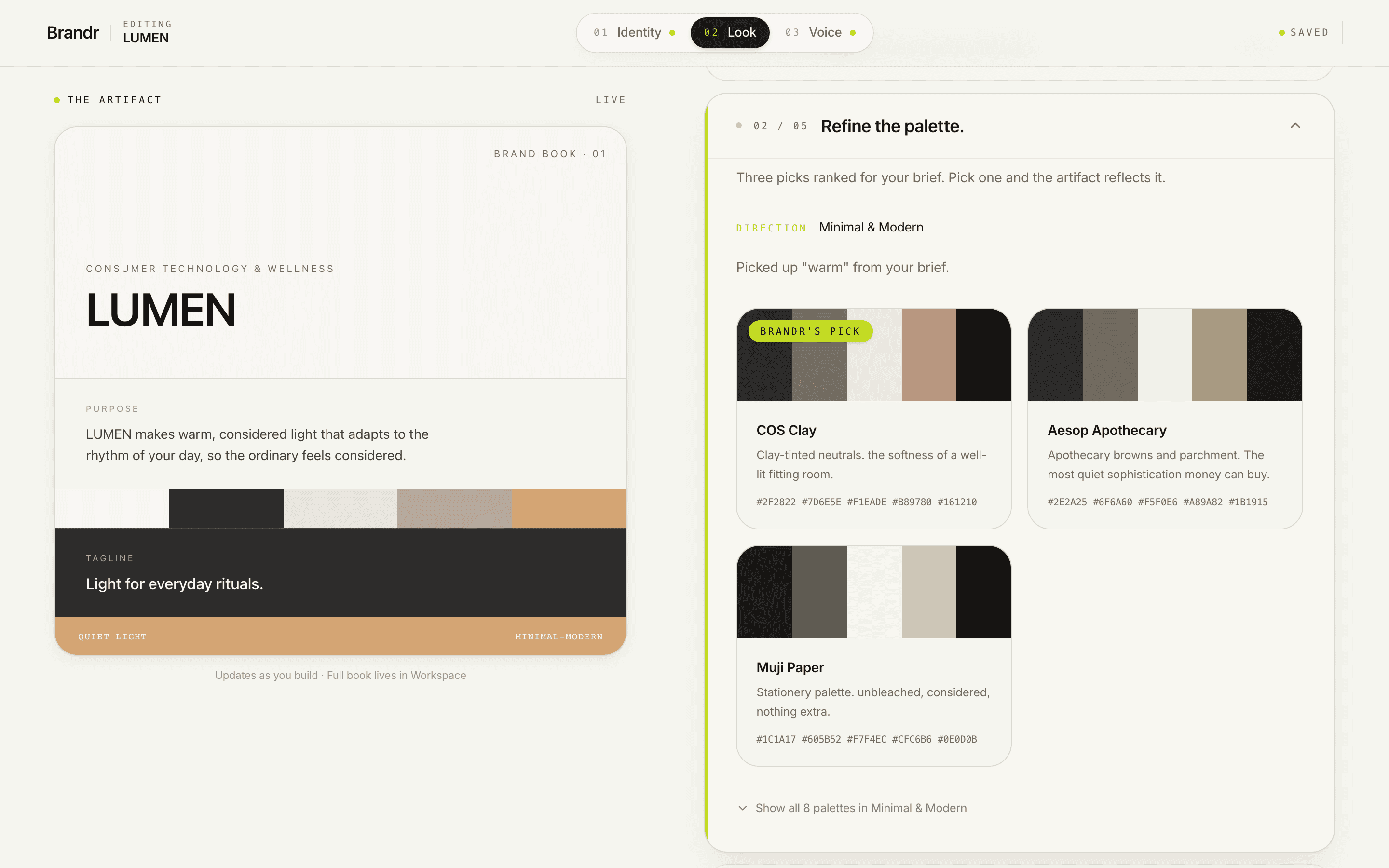The height and width of the screenshot is (868, 1389).
Task: Click the orange accent swatch in artifact palette
Action: (569, 508)
